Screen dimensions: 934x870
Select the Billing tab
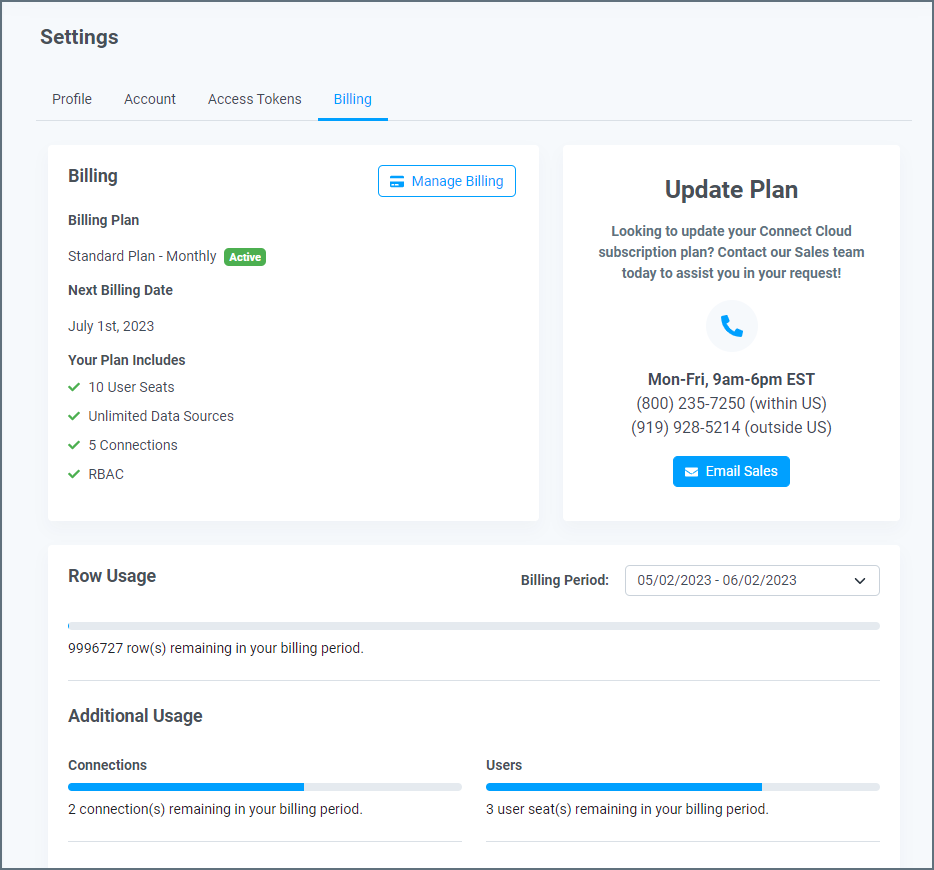(x=353, y=99)
